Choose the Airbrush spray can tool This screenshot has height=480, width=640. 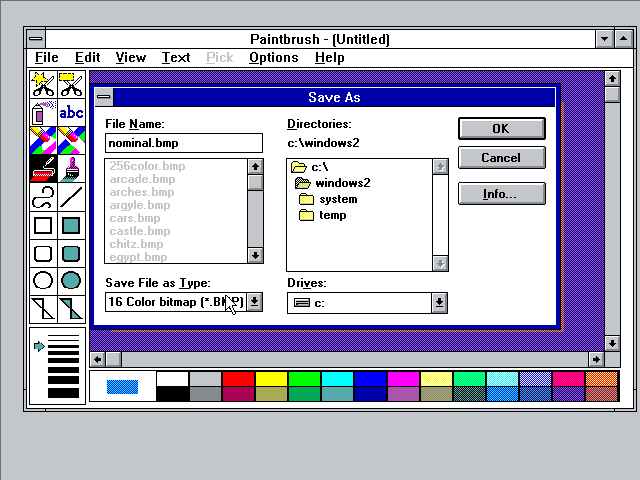point(43,112)
